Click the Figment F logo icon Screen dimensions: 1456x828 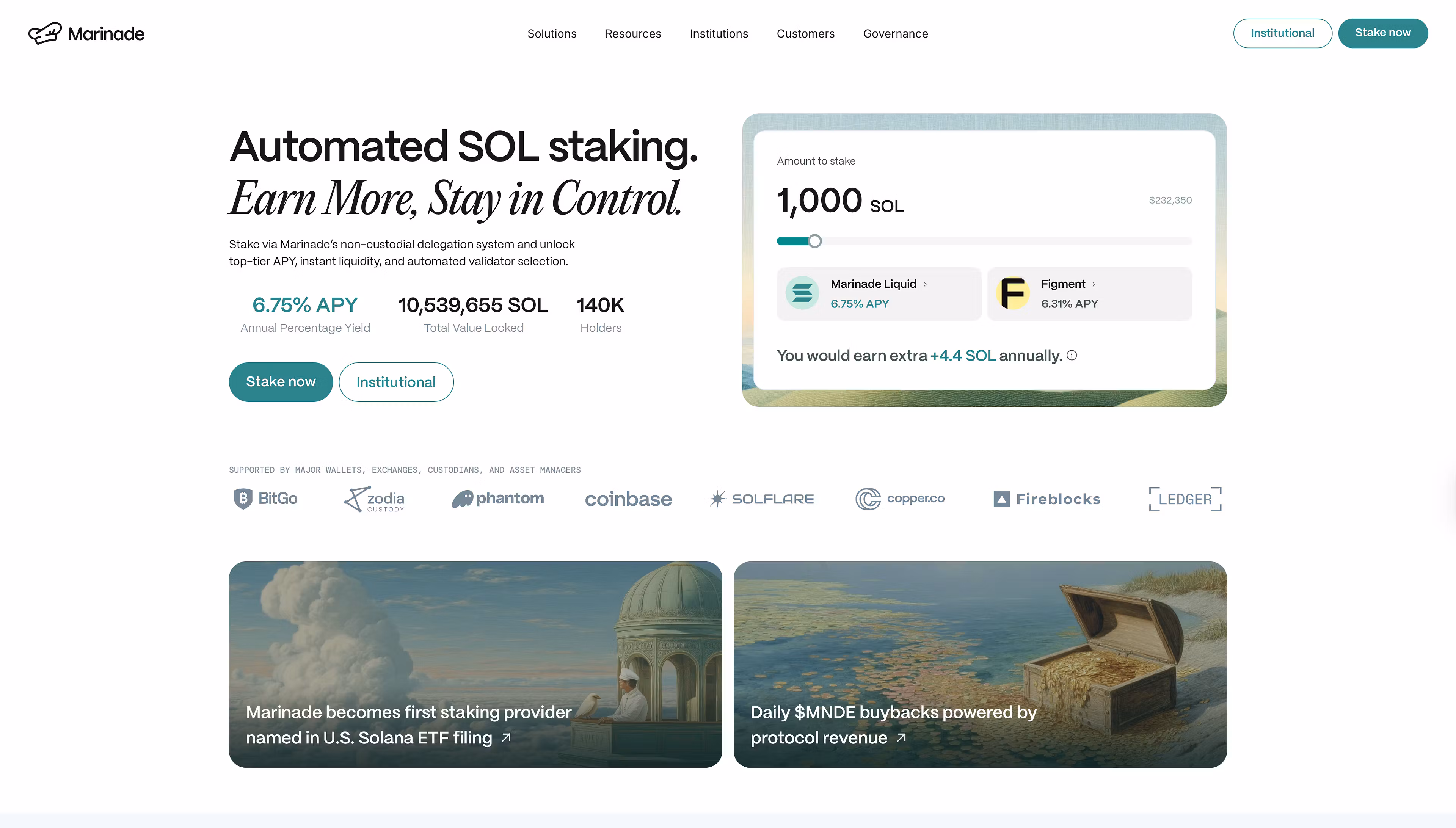[1012, 293]
